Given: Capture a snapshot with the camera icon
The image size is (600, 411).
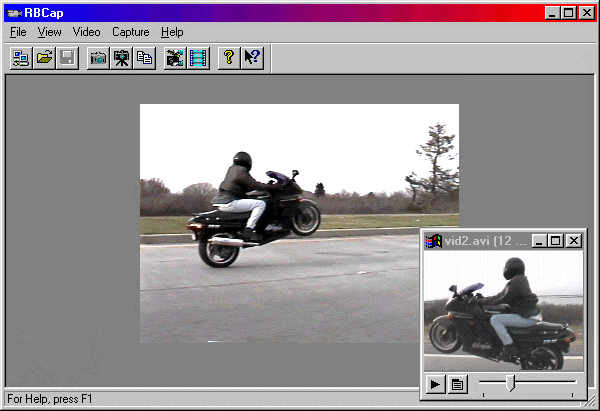Looking at the screenshot, I should click(x=98, y=58).
